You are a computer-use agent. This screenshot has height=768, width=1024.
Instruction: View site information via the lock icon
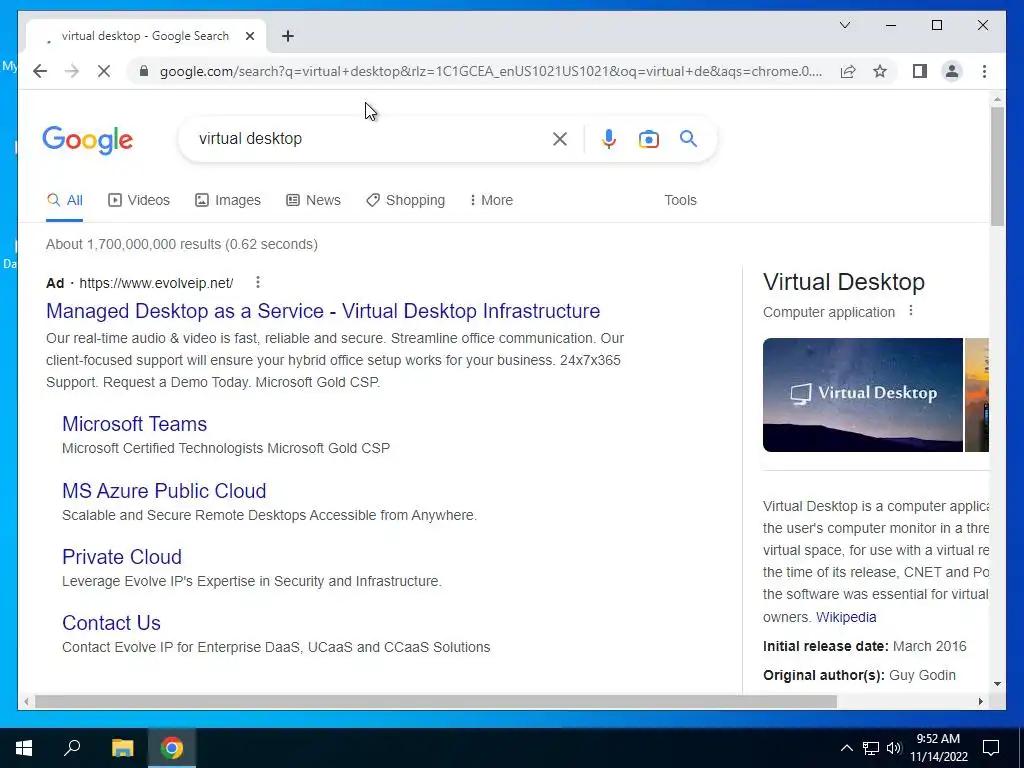click(144, 71)
